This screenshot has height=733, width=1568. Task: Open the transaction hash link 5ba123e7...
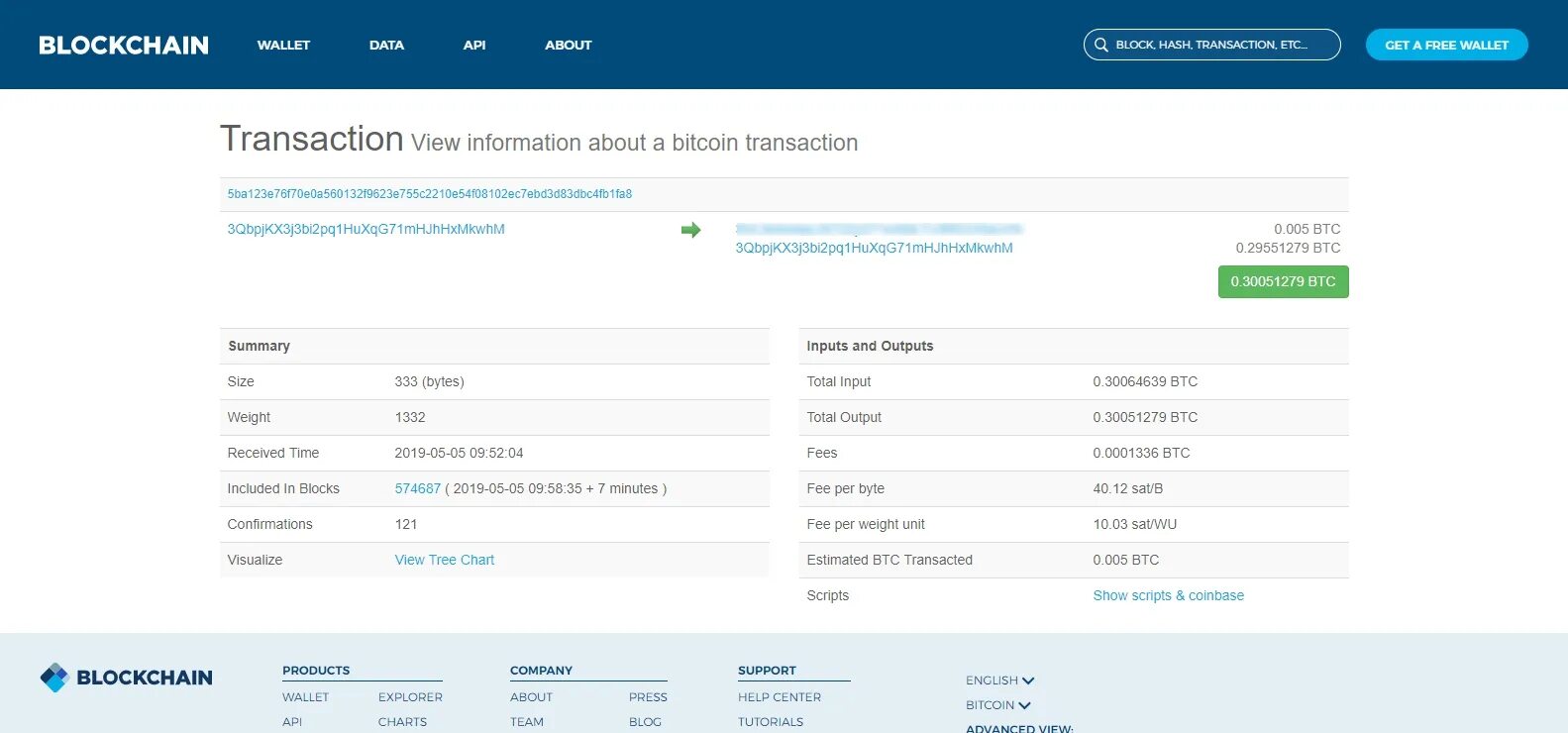pos(430,194)
